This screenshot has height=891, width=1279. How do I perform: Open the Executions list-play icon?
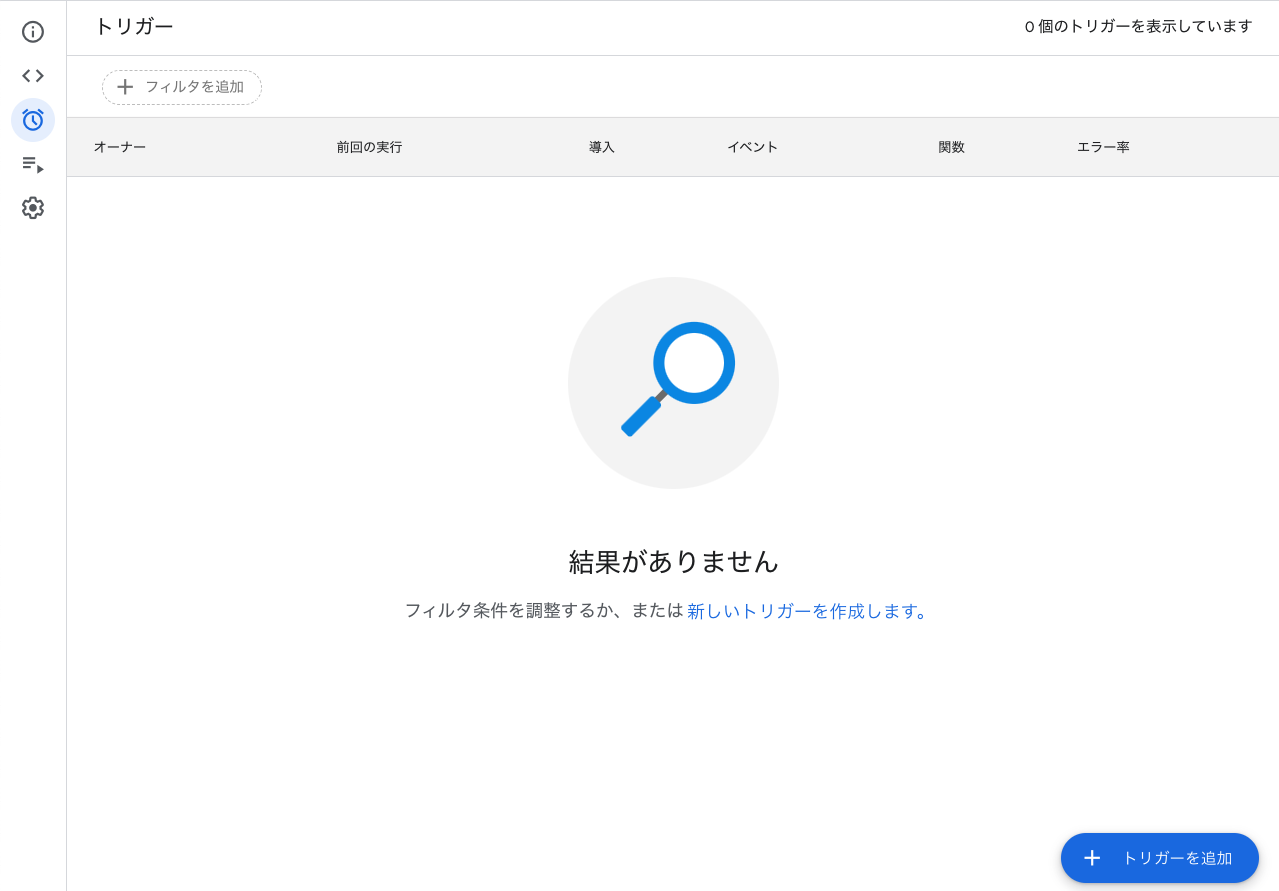33,164
